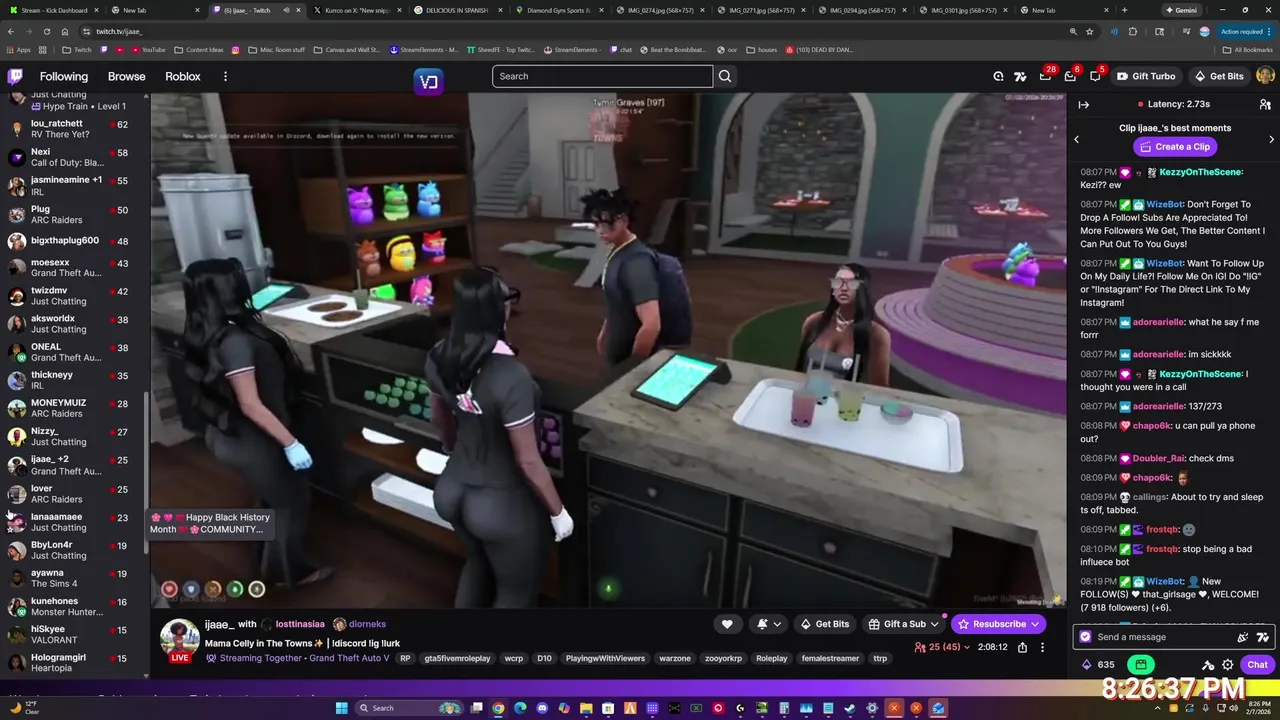Open the notification bell dropdown
The width and height of the screenshot is (1280, 720).
[x=769, y=624]
